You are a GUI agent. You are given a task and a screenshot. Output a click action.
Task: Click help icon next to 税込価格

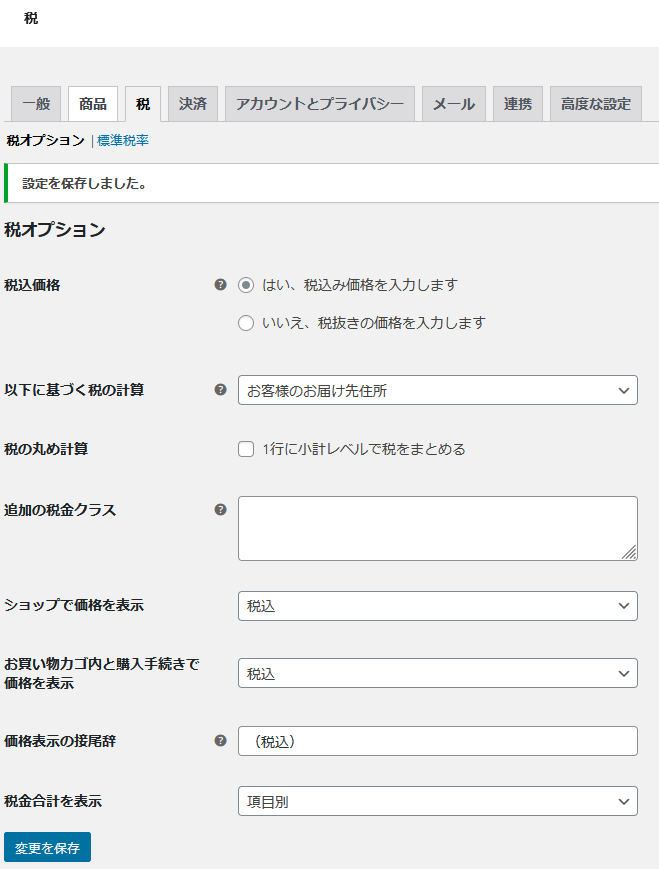tap(220, 285)
